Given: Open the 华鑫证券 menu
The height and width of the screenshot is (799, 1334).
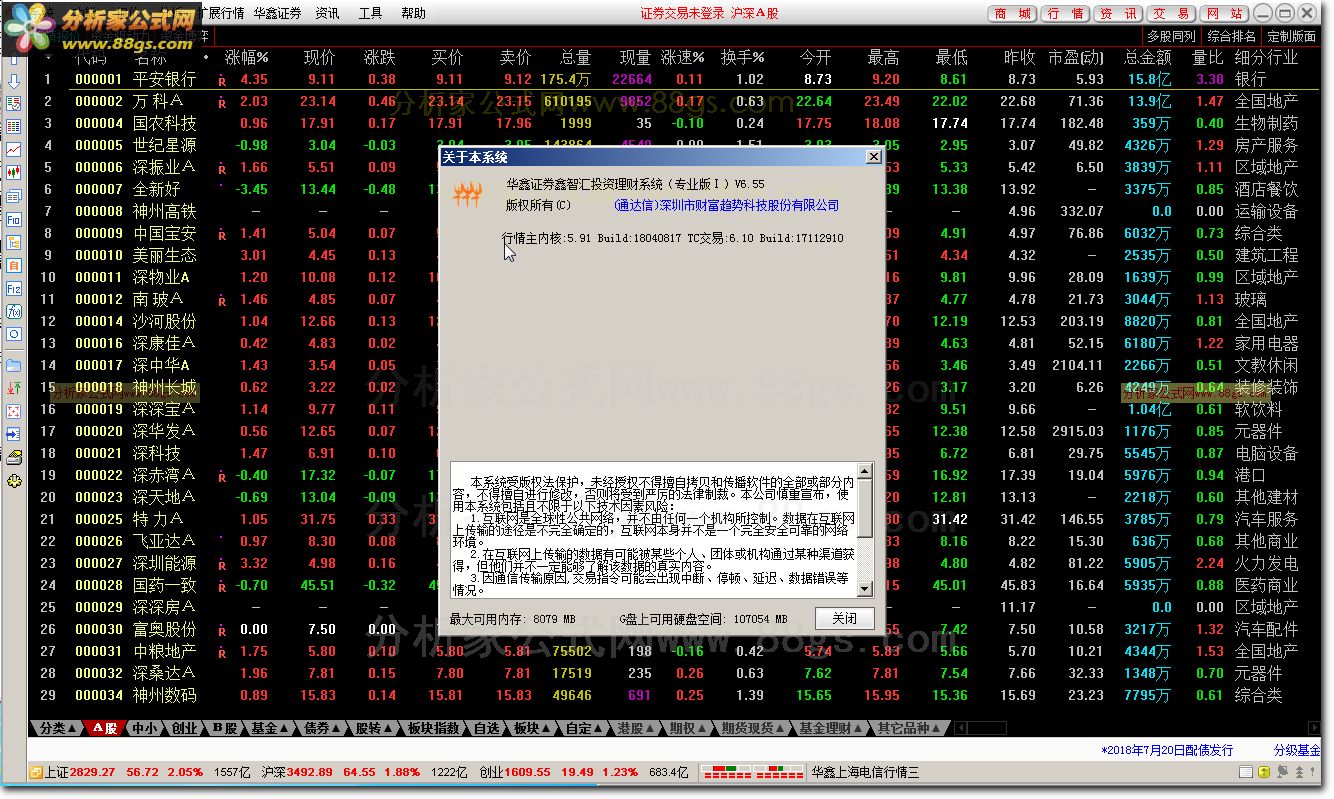Looking at the screenshot, I should (277, 13).
